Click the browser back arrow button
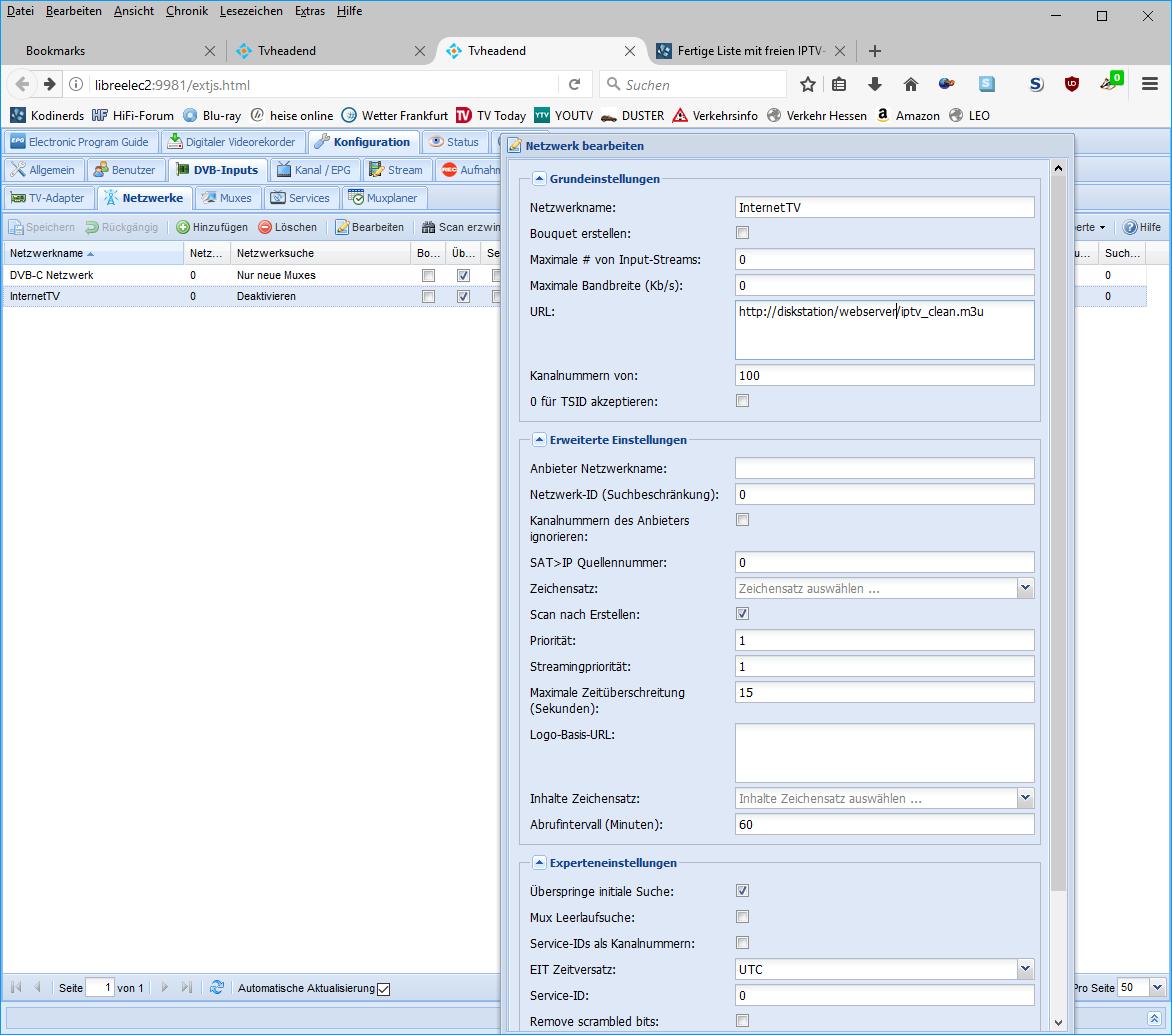Screen dimensions: 1172x1035 [x=22, y=84]
